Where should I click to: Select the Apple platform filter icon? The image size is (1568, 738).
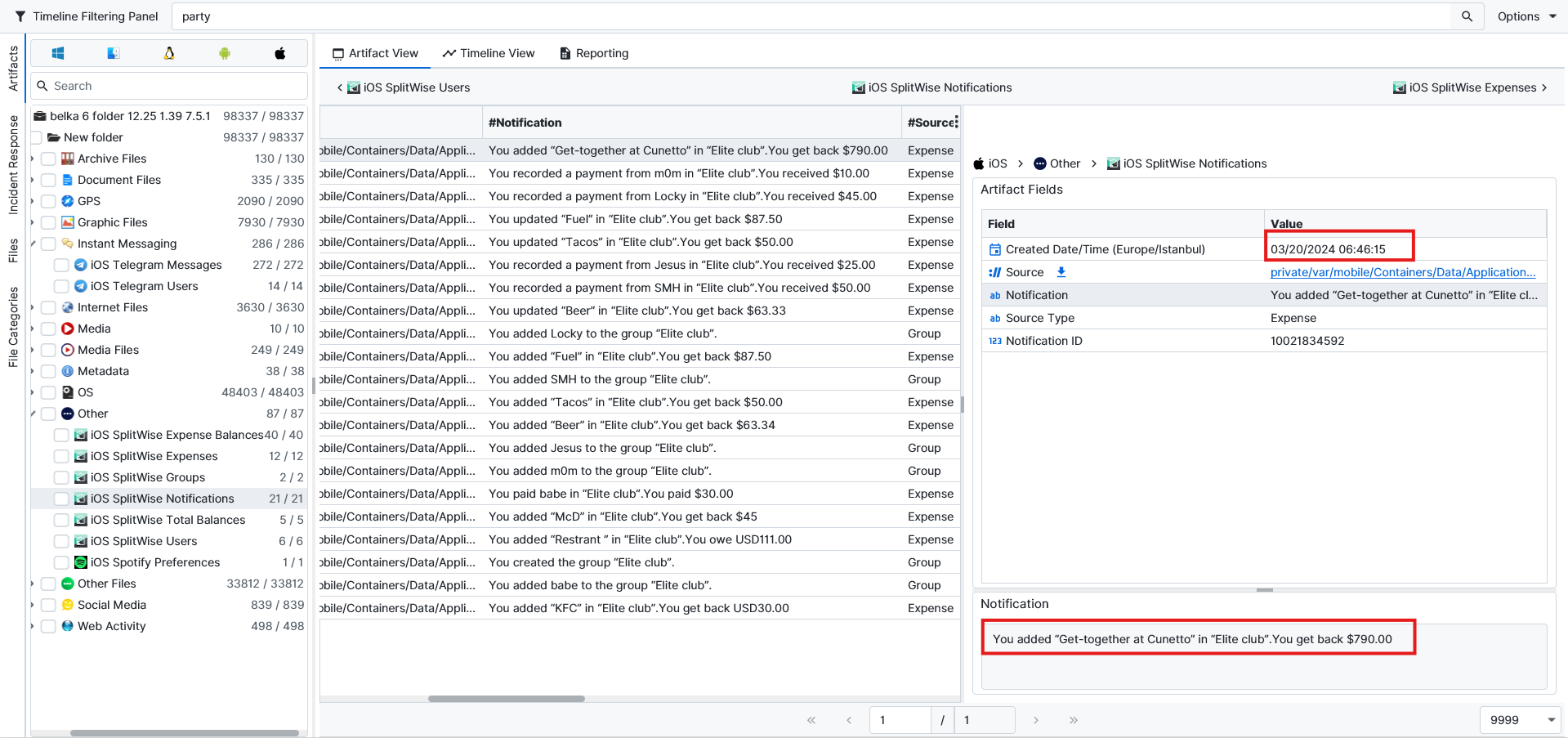click(x=280, y=53)
